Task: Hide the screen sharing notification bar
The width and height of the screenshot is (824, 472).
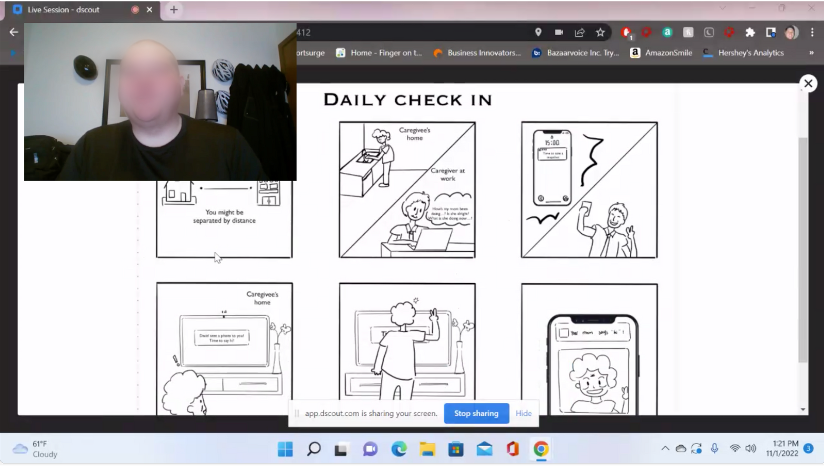Action: point(523,413)
